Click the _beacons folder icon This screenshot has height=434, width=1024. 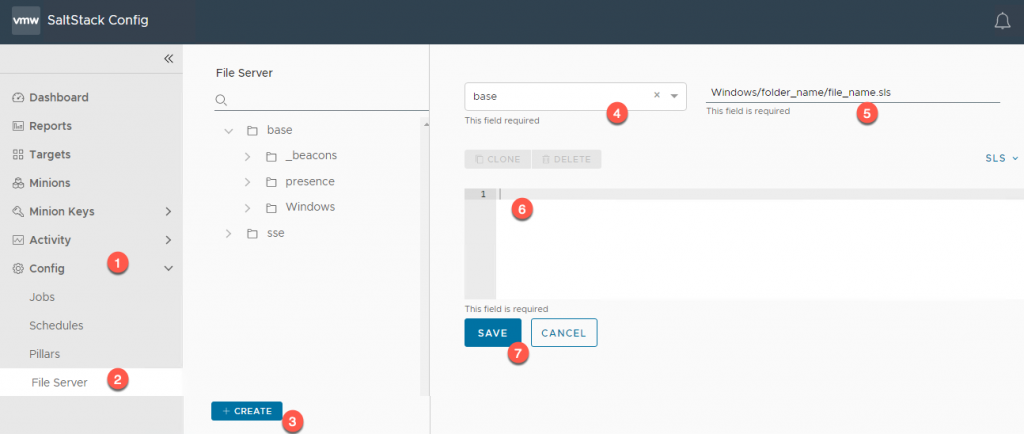[271, 157]
